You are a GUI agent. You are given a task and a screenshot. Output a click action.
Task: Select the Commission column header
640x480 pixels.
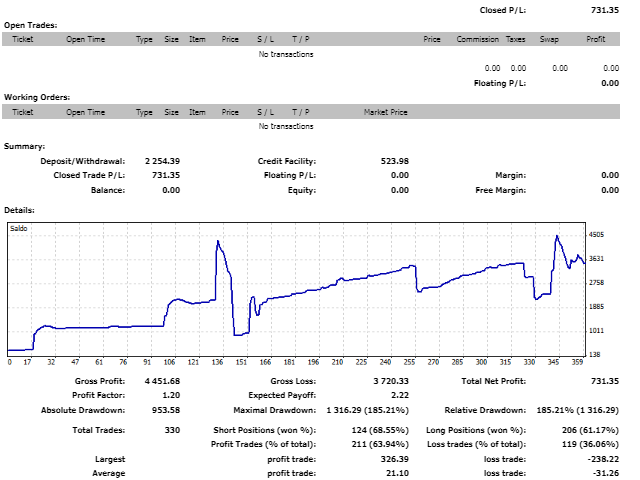click(478, 39)
